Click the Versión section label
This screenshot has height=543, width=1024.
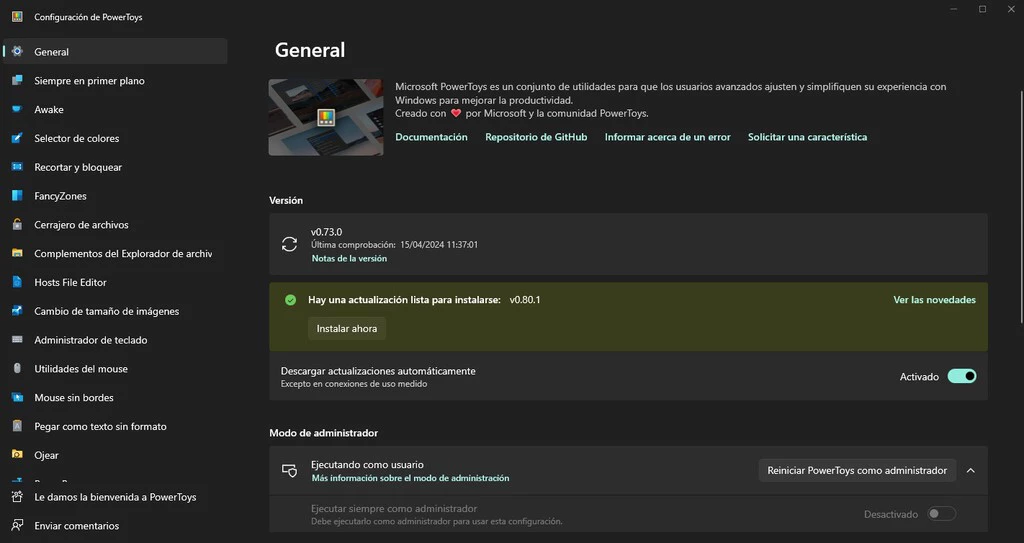point(286,200)
